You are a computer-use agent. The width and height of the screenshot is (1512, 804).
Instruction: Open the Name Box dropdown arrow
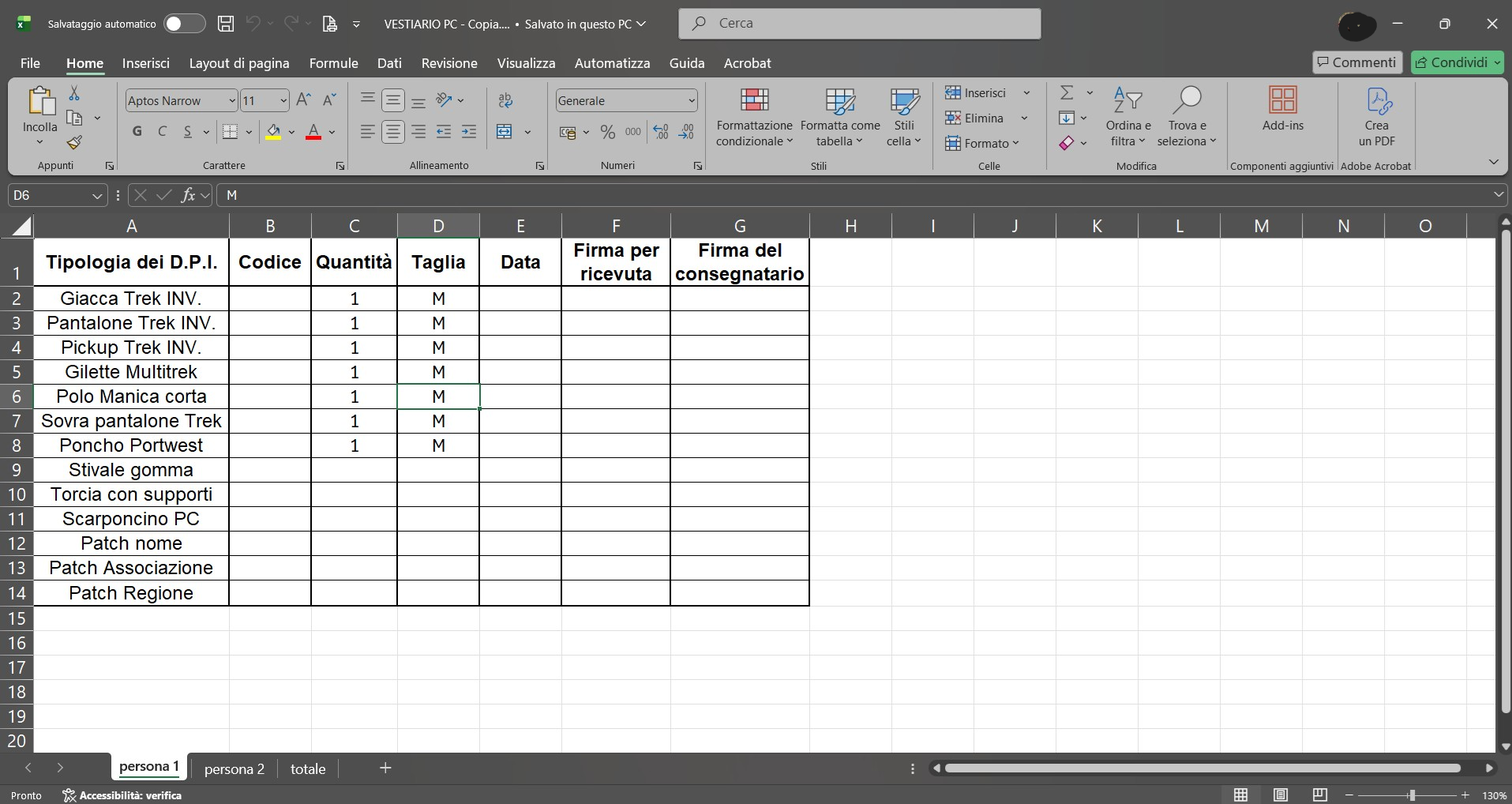point(97,195)
